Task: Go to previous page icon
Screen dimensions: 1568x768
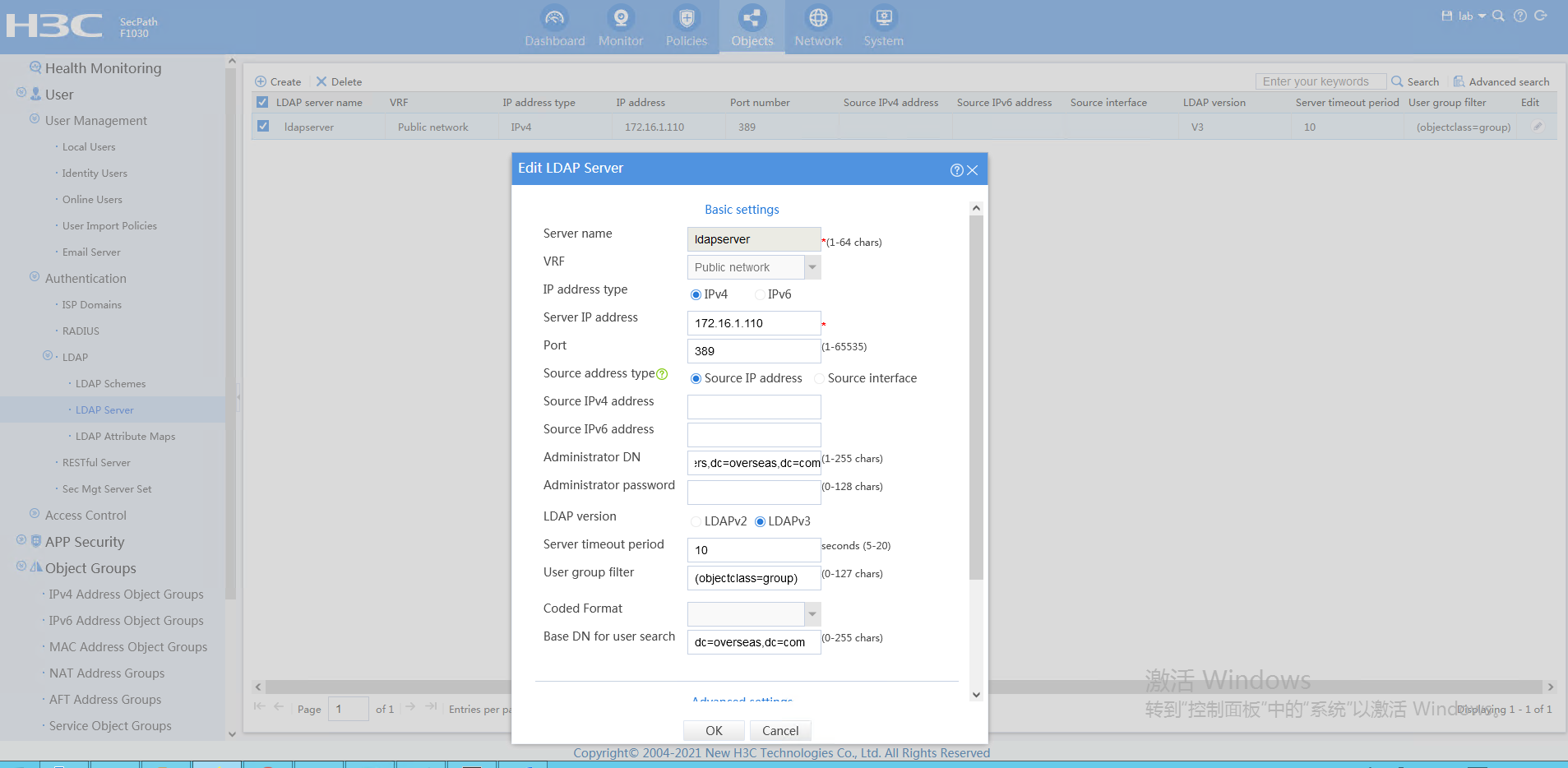Action: click(x=279, y=706)
